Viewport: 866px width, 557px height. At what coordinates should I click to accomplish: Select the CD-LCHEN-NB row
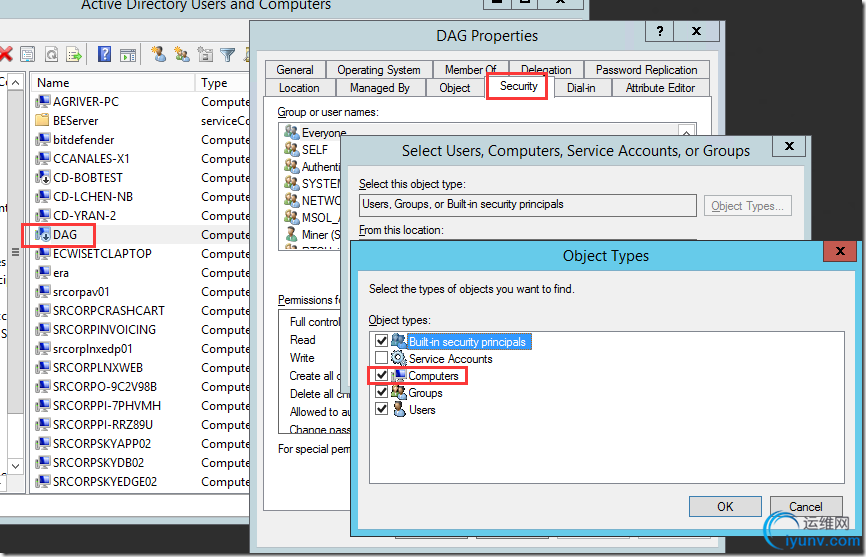141,197
